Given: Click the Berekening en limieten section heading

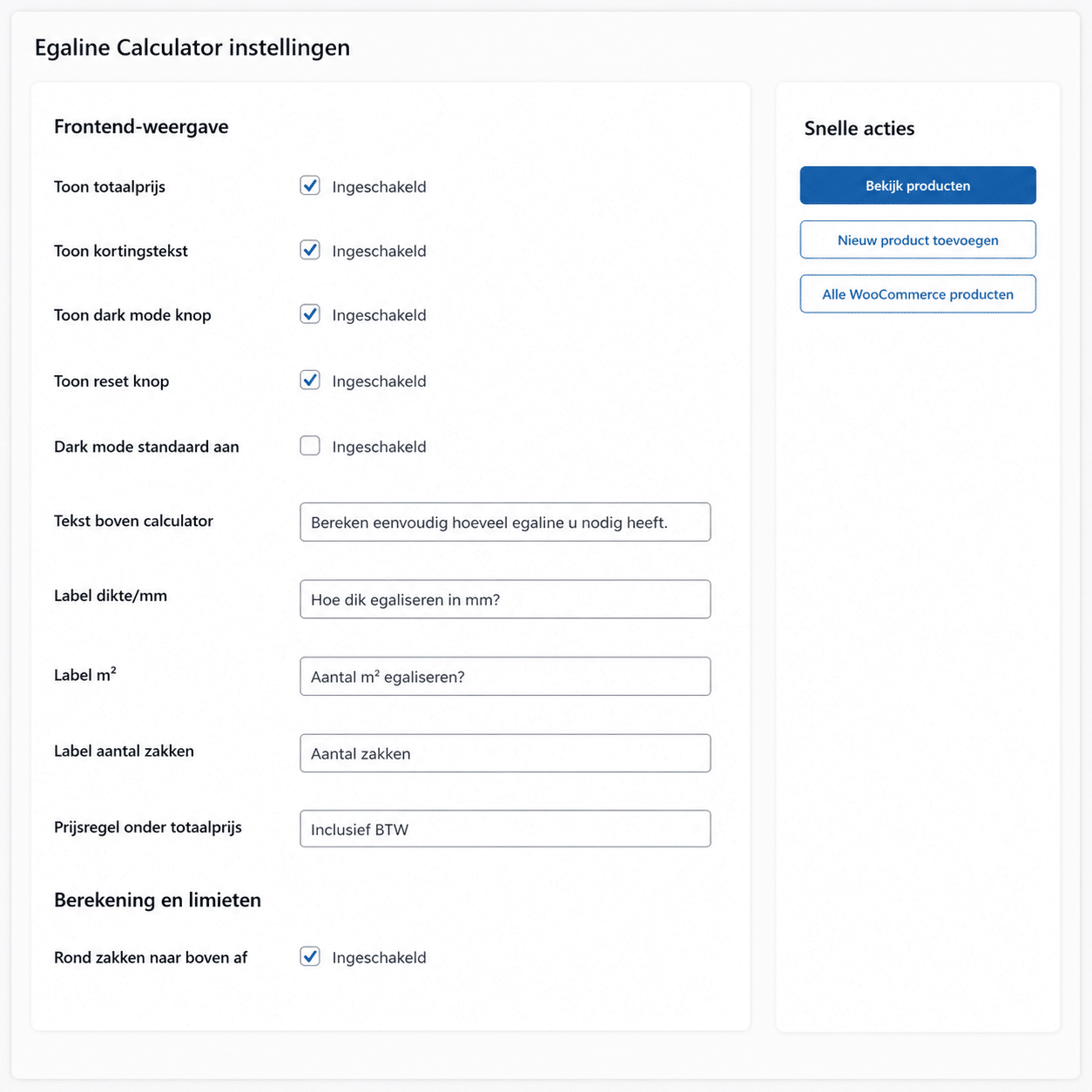Looking at the screenshot, I should pyautogui.click(x=158, y=900).
